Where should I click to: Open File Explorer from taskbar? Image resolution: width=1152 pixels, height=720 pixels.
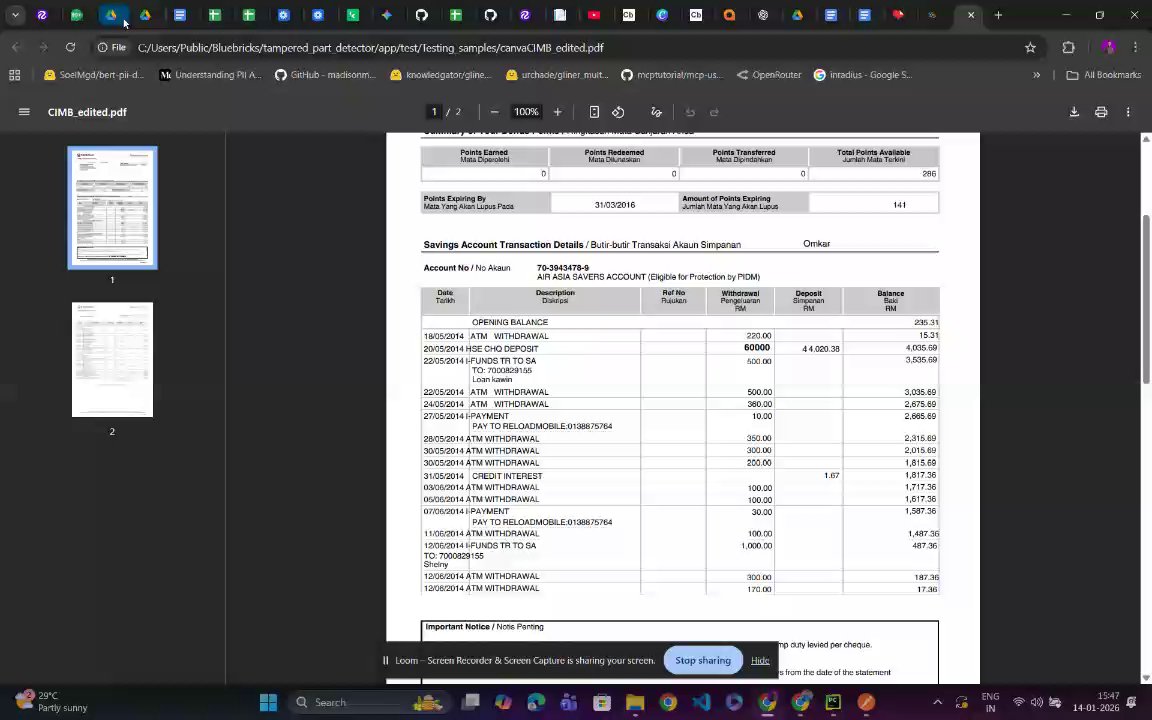pyautogui.click(x=635, y=702)
